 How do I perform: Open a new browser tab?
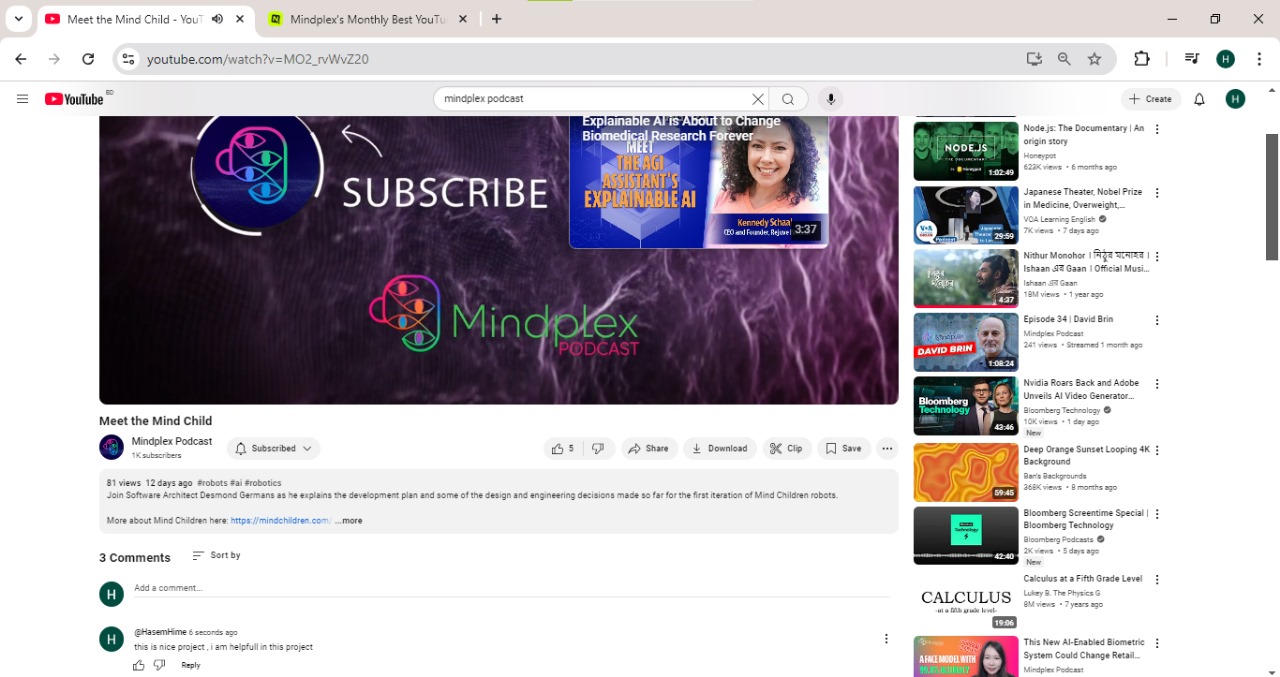click(x=496, y=19)
